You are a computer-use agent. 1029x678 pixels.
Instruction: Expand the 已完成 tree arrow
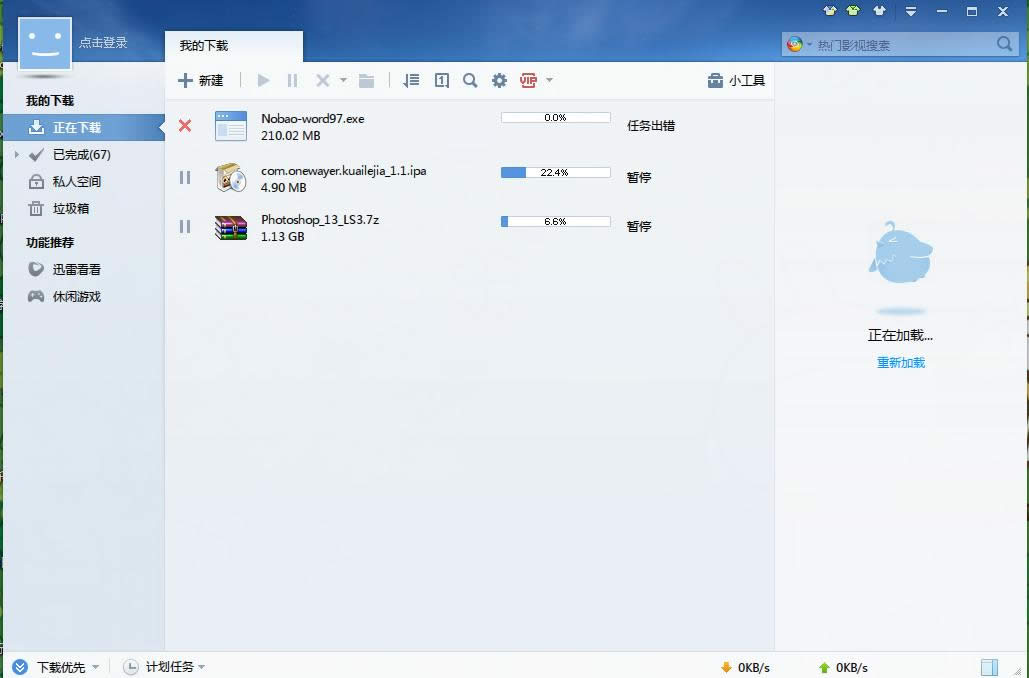tap(16, 155)
